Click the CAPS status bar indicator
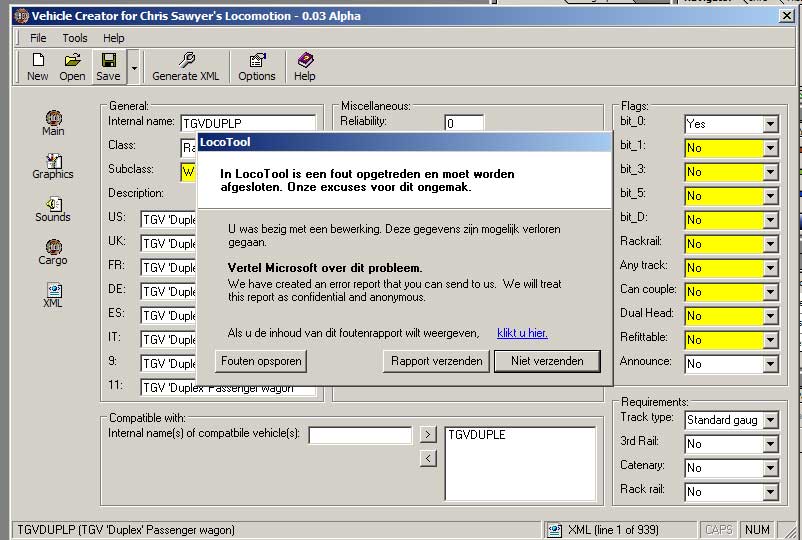Viewport: 802px width, 540px height. click(719, 530)
